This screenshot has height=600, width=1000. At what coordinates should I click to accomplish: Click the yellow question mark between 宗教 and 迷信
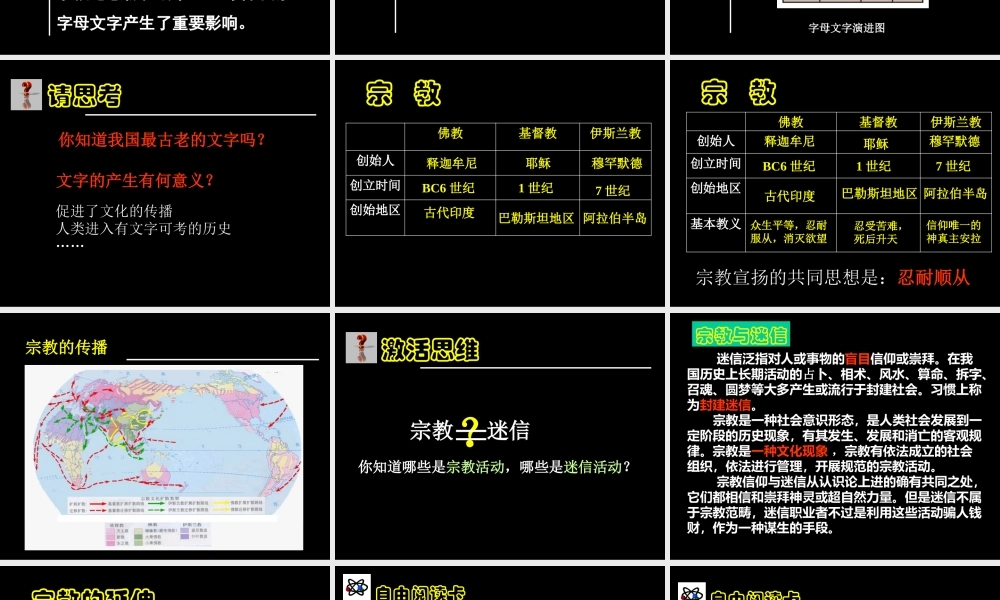tap(471, 432)
